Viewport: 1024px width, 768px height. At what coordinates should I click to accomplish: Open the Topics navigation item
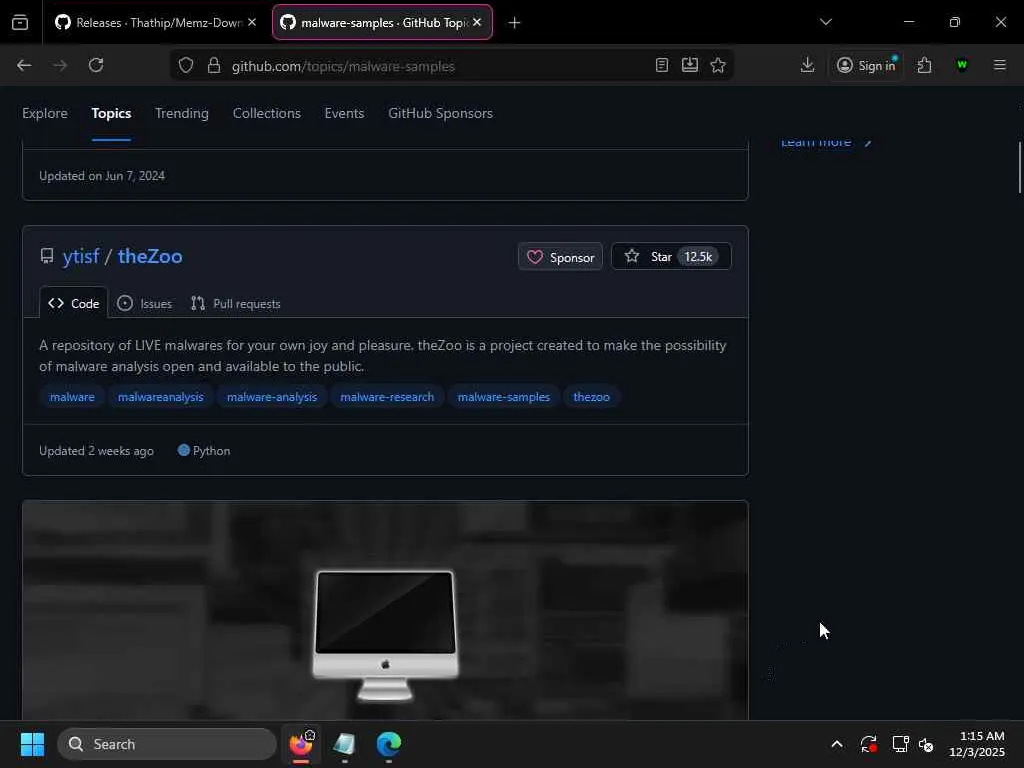pos(111,113)
